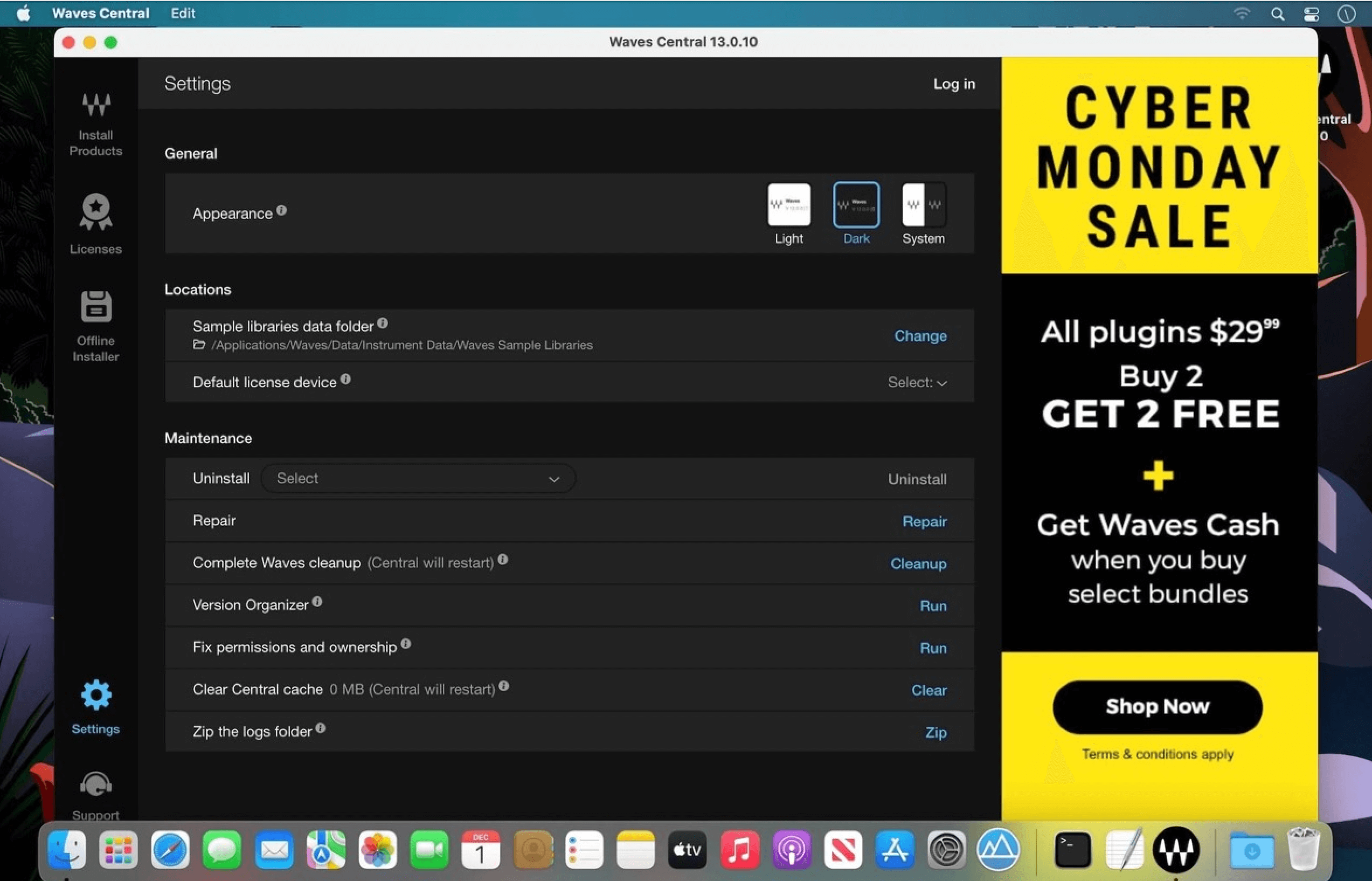The image size is (1372, 881).
Task: Click the Cyber Monday Sale banner heading
Action: (1159, 167)
